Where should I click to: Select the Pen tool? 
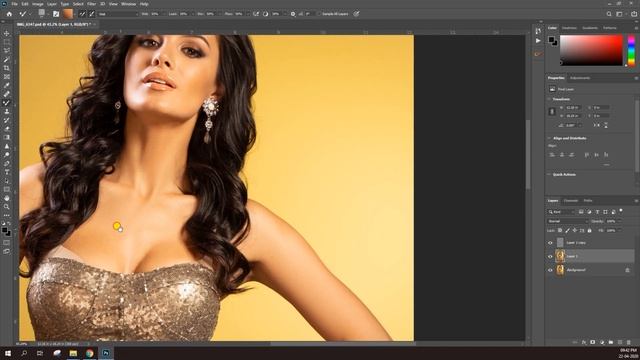point(7,163)
